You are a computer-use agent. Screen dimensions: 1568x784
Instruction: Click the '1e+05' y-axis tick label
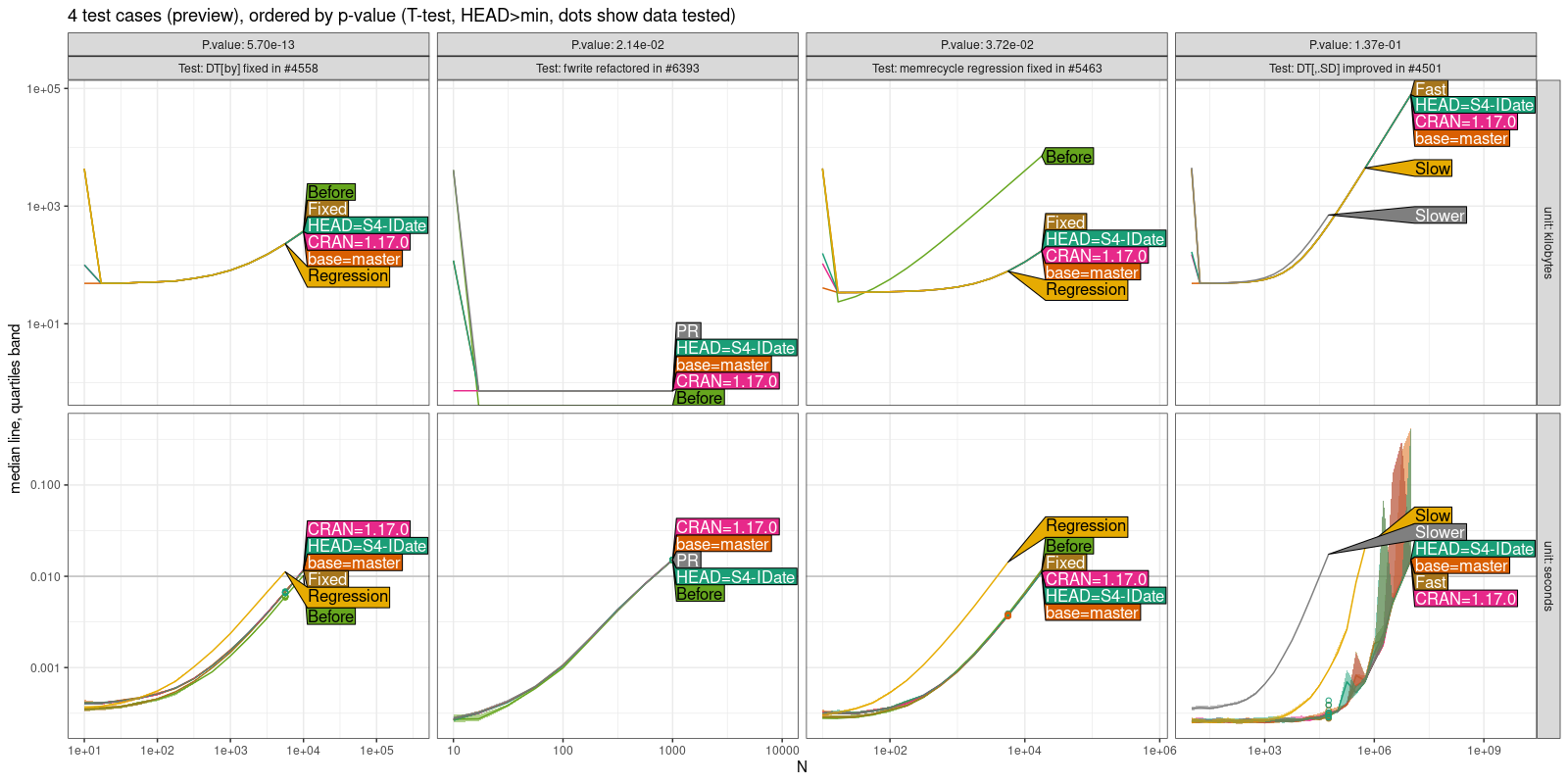[44, 89]
